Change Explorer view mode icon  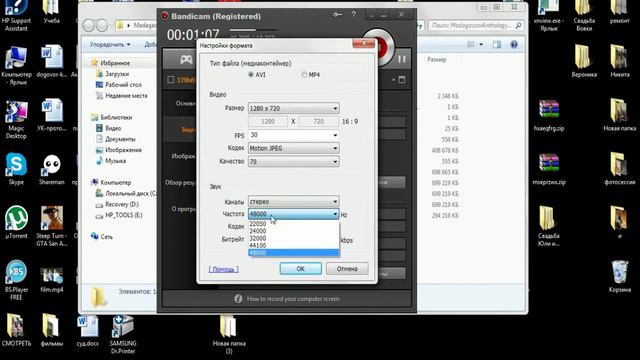471,44
